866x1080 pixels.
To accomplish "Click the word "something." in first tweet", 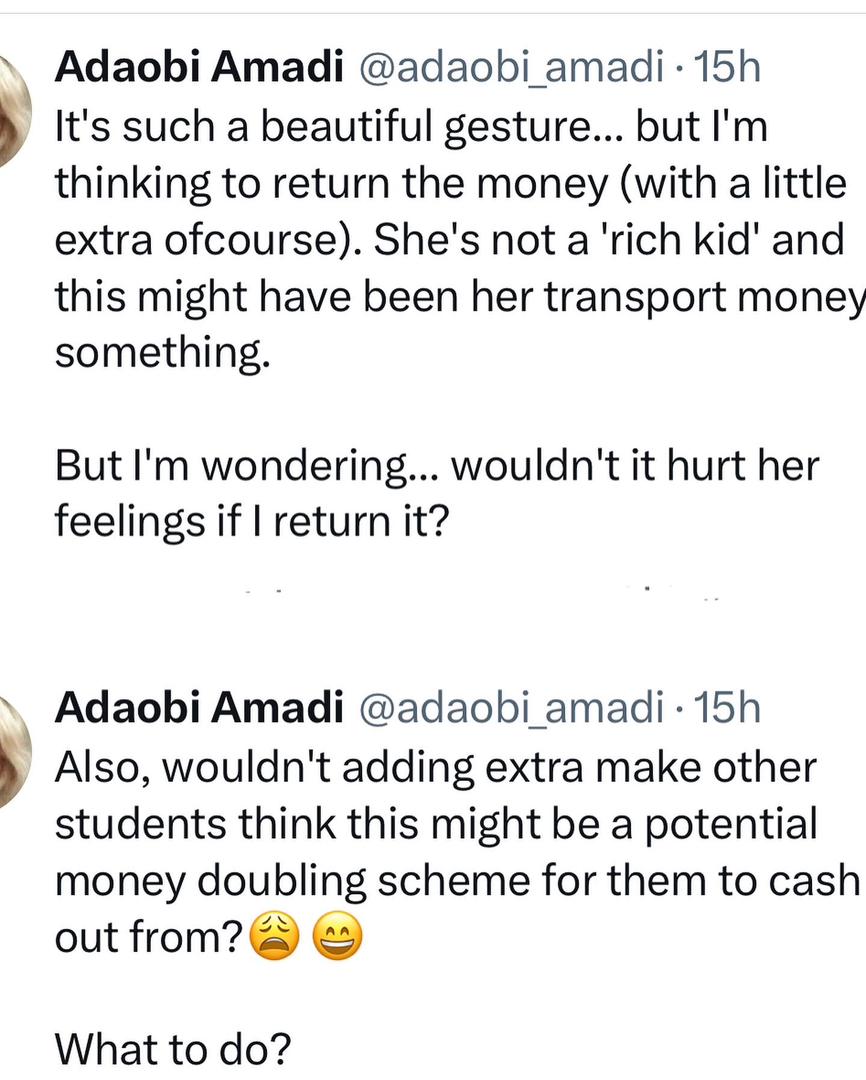I will click(161, 356).
